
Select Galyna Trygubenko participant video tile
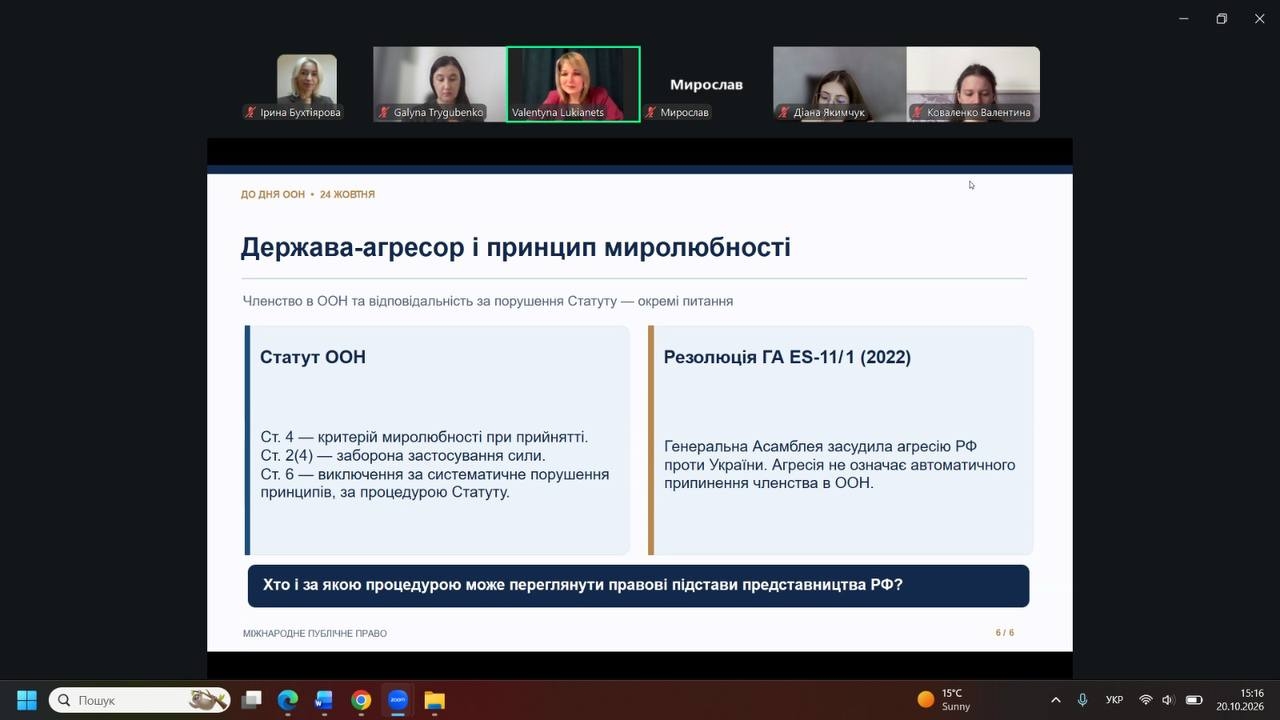pyautogui.click(x=439, y=84)
